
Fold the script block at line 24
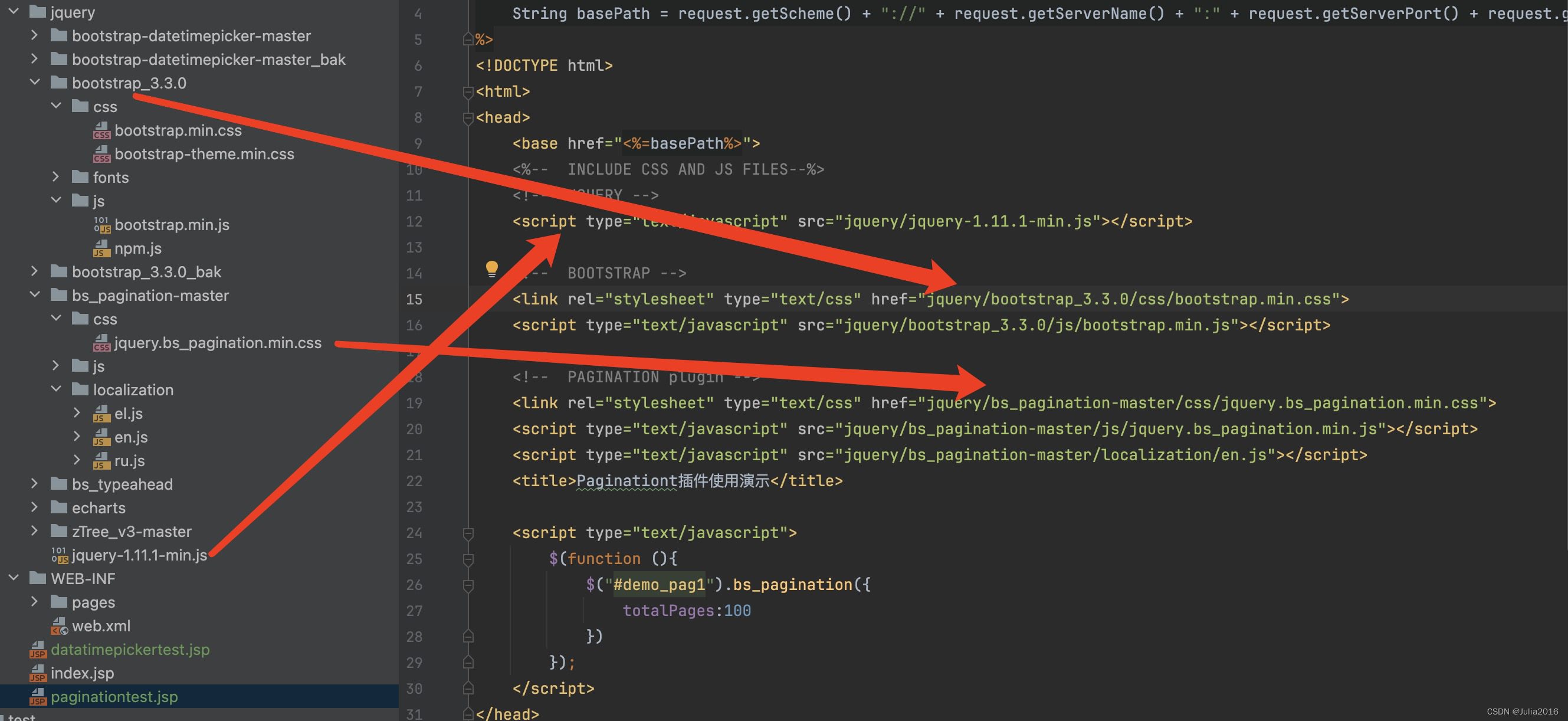point(468,533)
